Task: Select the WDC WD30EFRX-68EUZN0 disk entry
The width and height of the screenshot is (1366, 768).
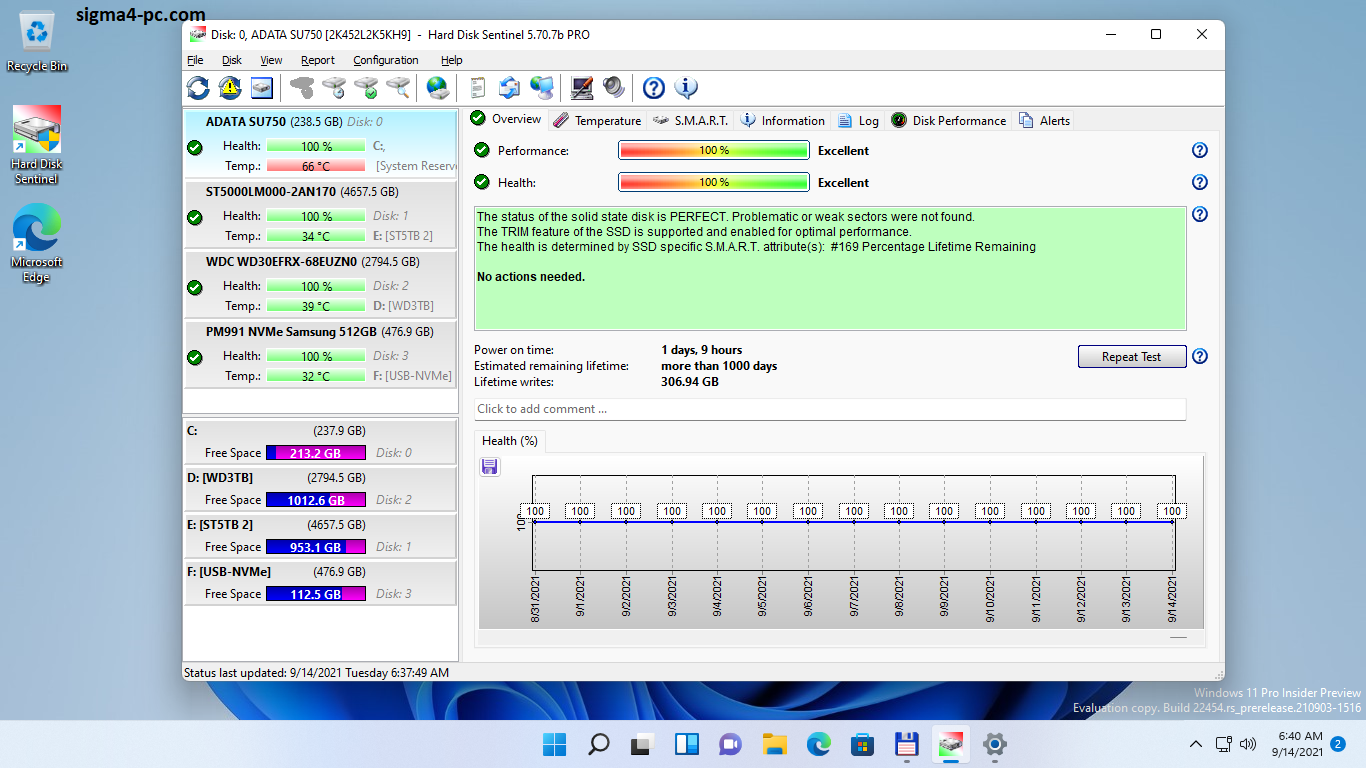Action: [x=320, y=284]
